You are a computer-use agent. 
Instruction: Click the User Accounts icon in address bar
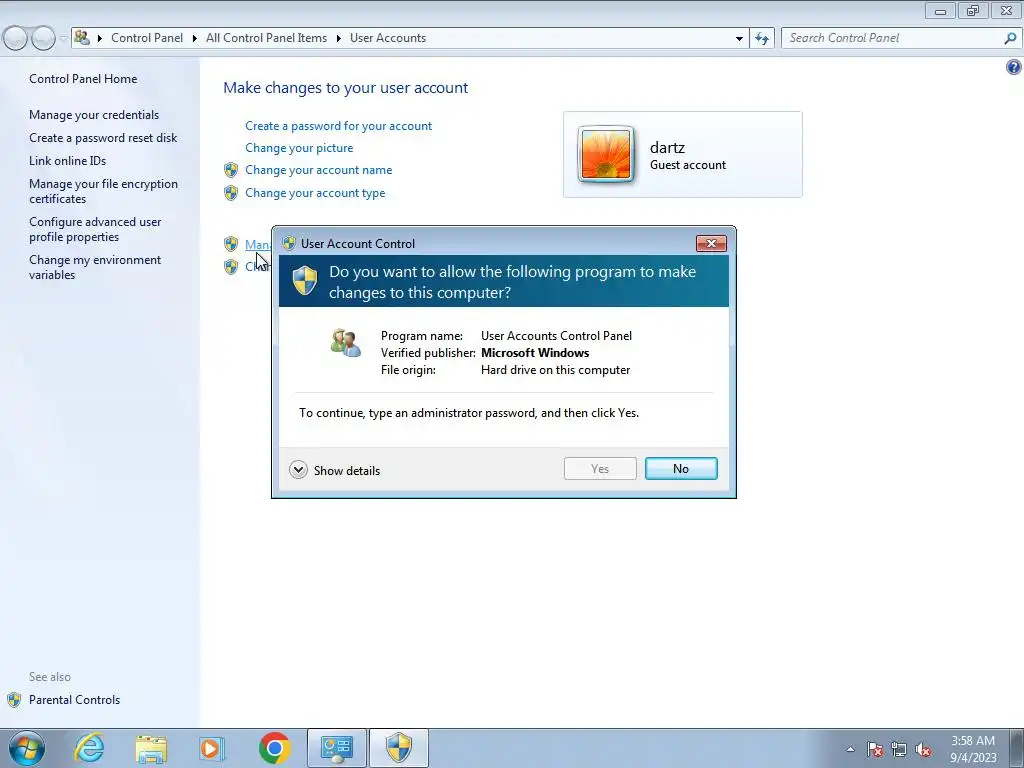82,38
